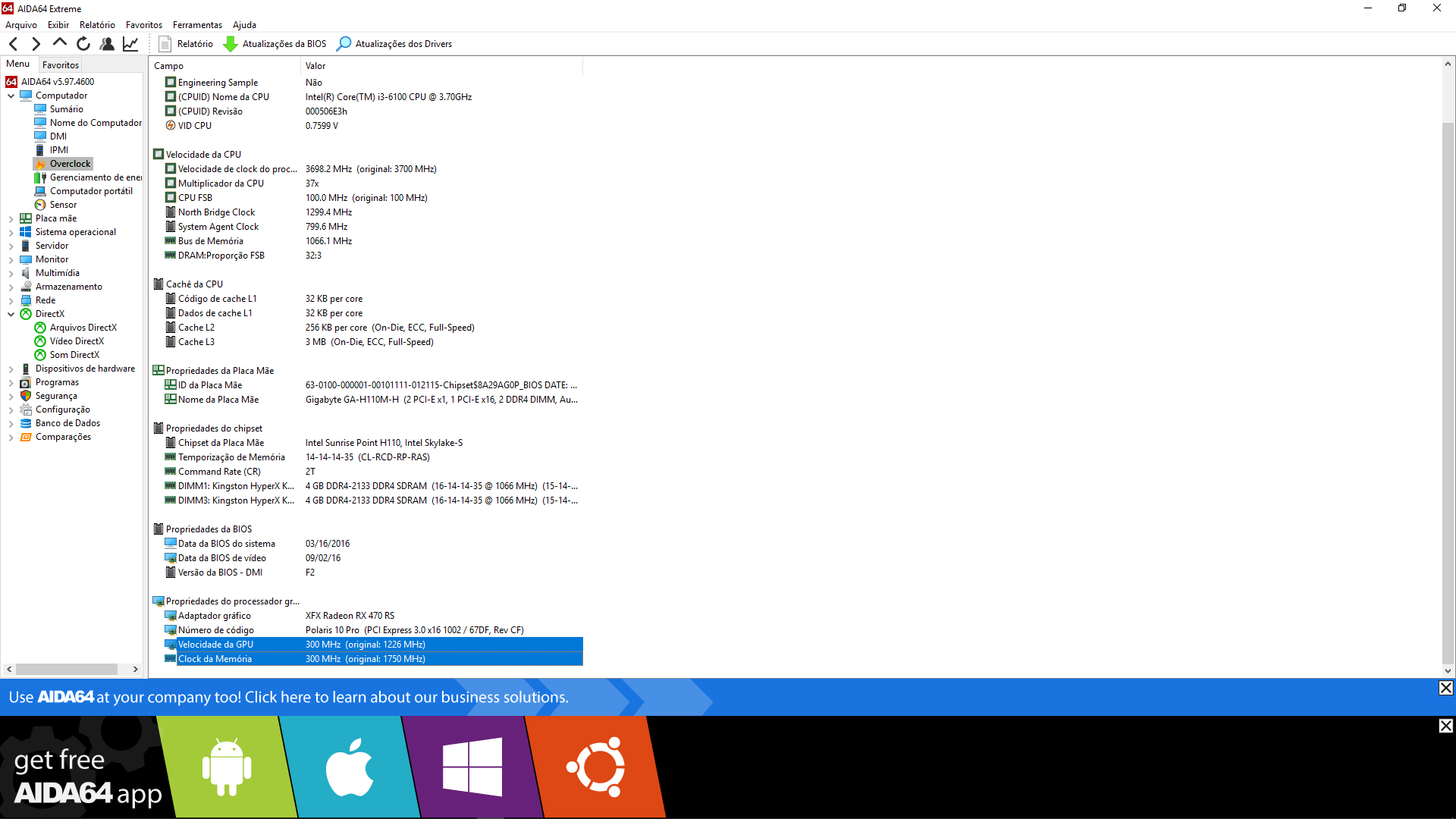This screenshot has width=1456, height=819.
Task: Select Computador portátil in the tree
Action: tap(91, 191)
